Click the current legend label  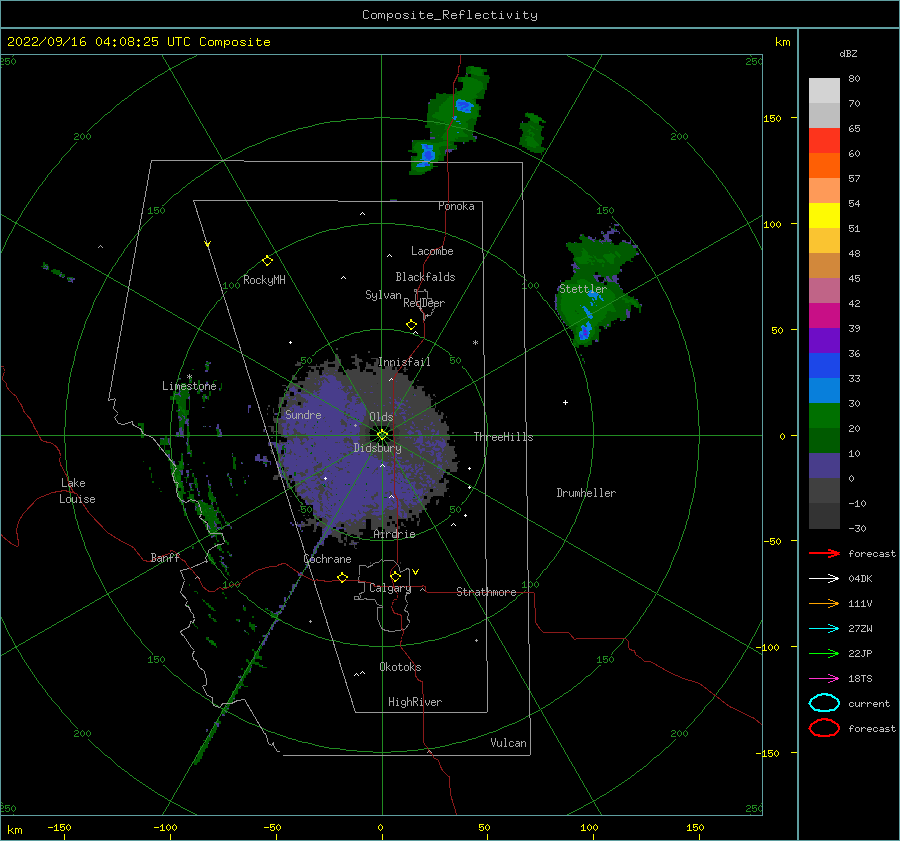pyautogui.click(x=869, y=703)
